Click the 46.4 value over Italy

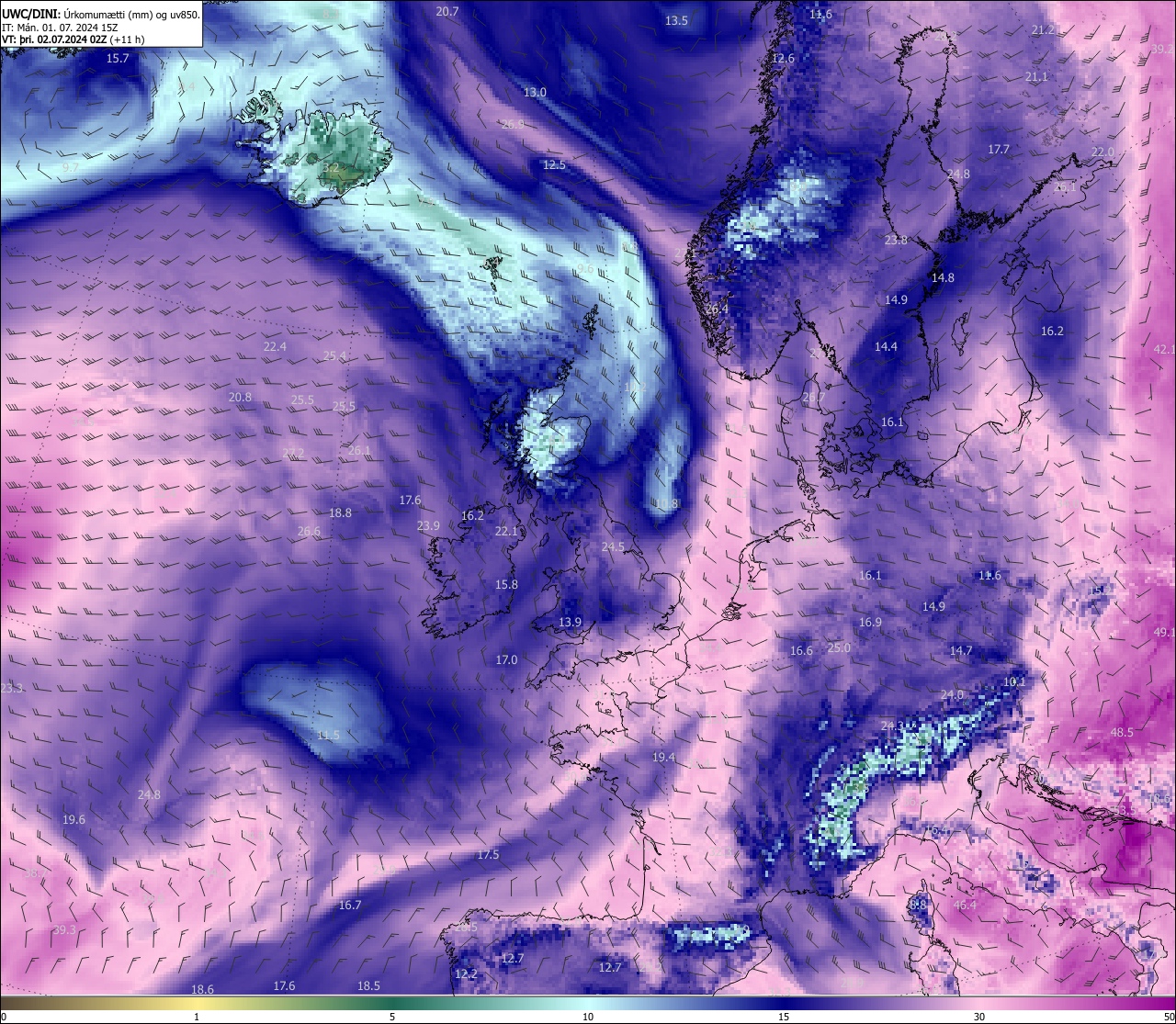965,905
